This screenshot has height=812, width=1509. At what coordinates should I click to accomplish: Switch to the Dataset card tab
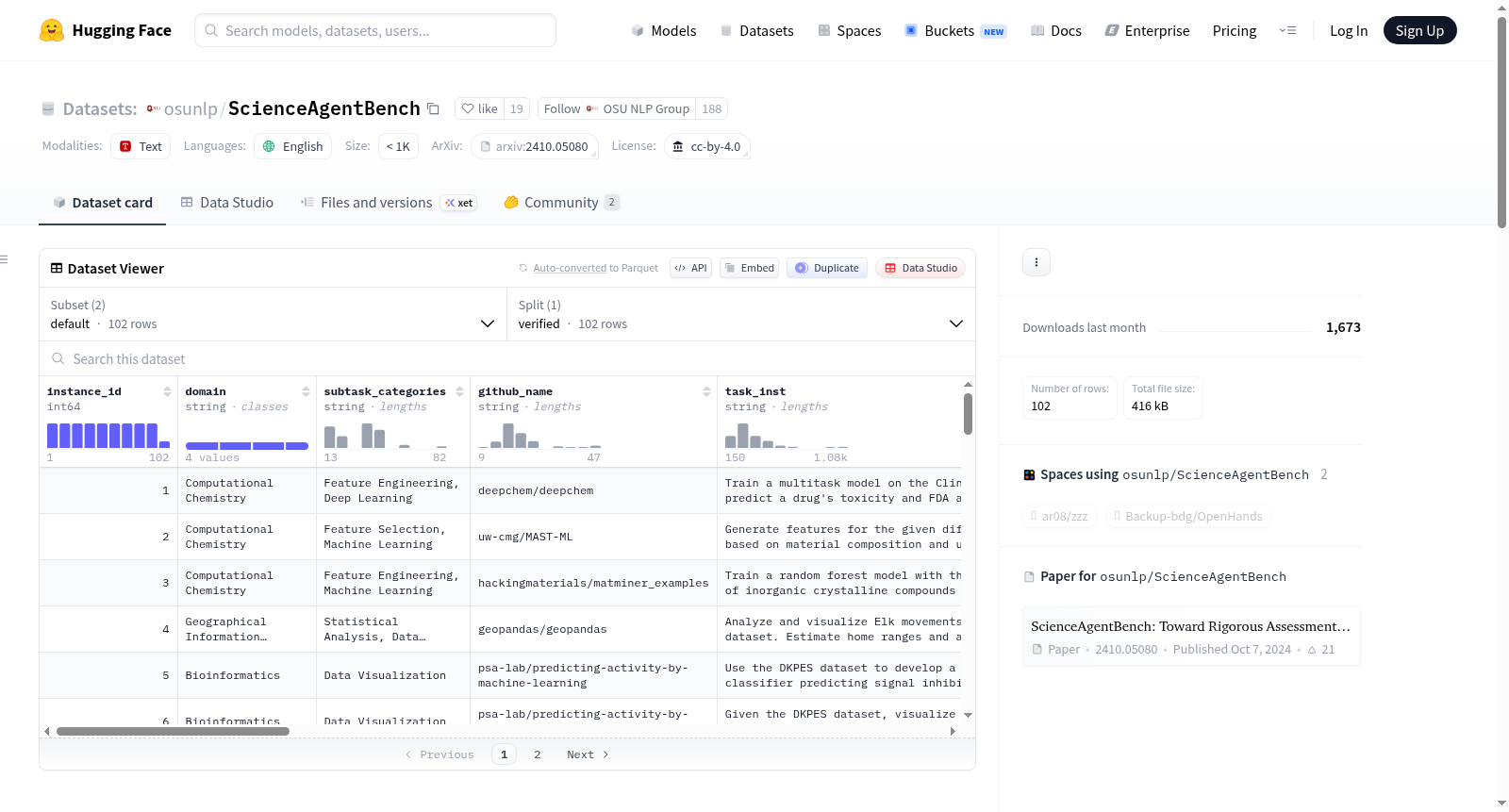[x=102, y=203]
